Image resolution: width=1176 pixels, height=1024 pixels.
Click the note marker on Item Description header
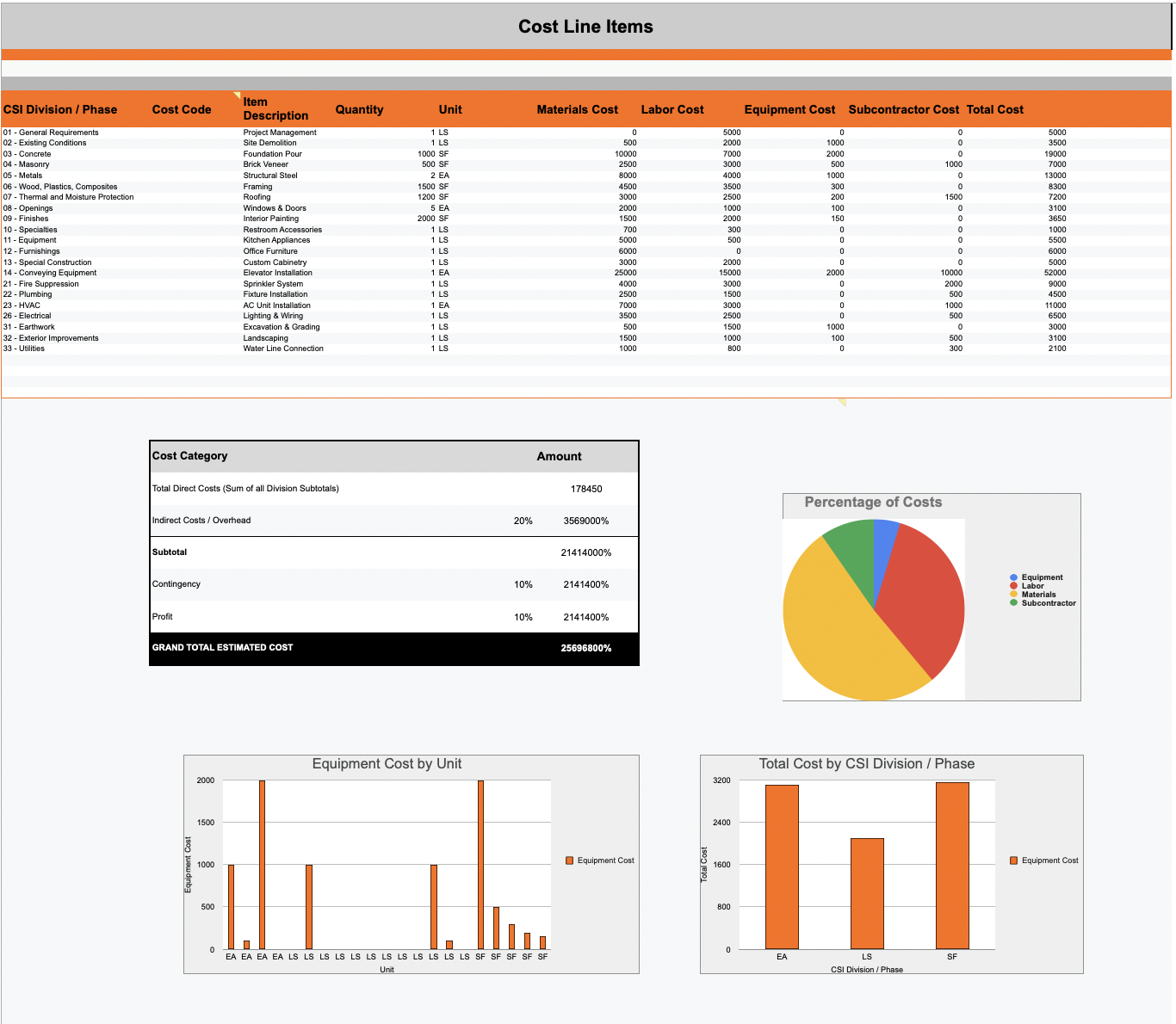(235, 93)
